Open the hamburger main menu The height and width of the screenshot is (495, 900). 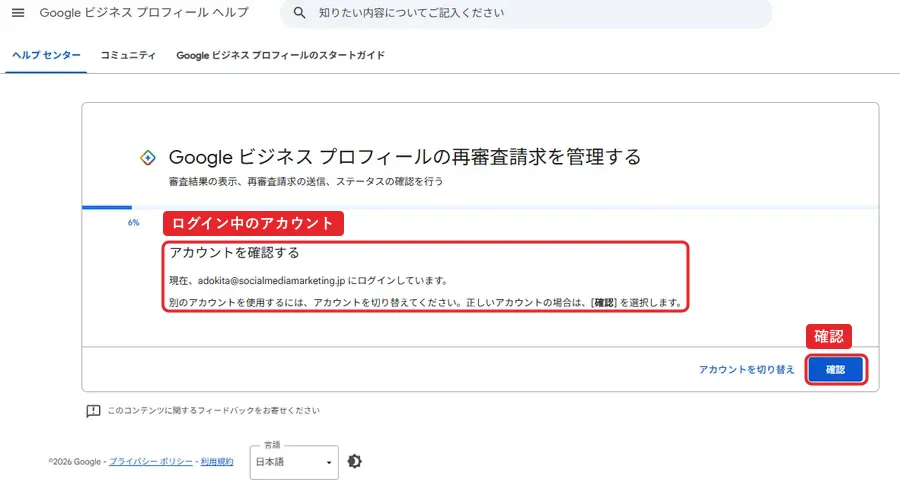18,13
